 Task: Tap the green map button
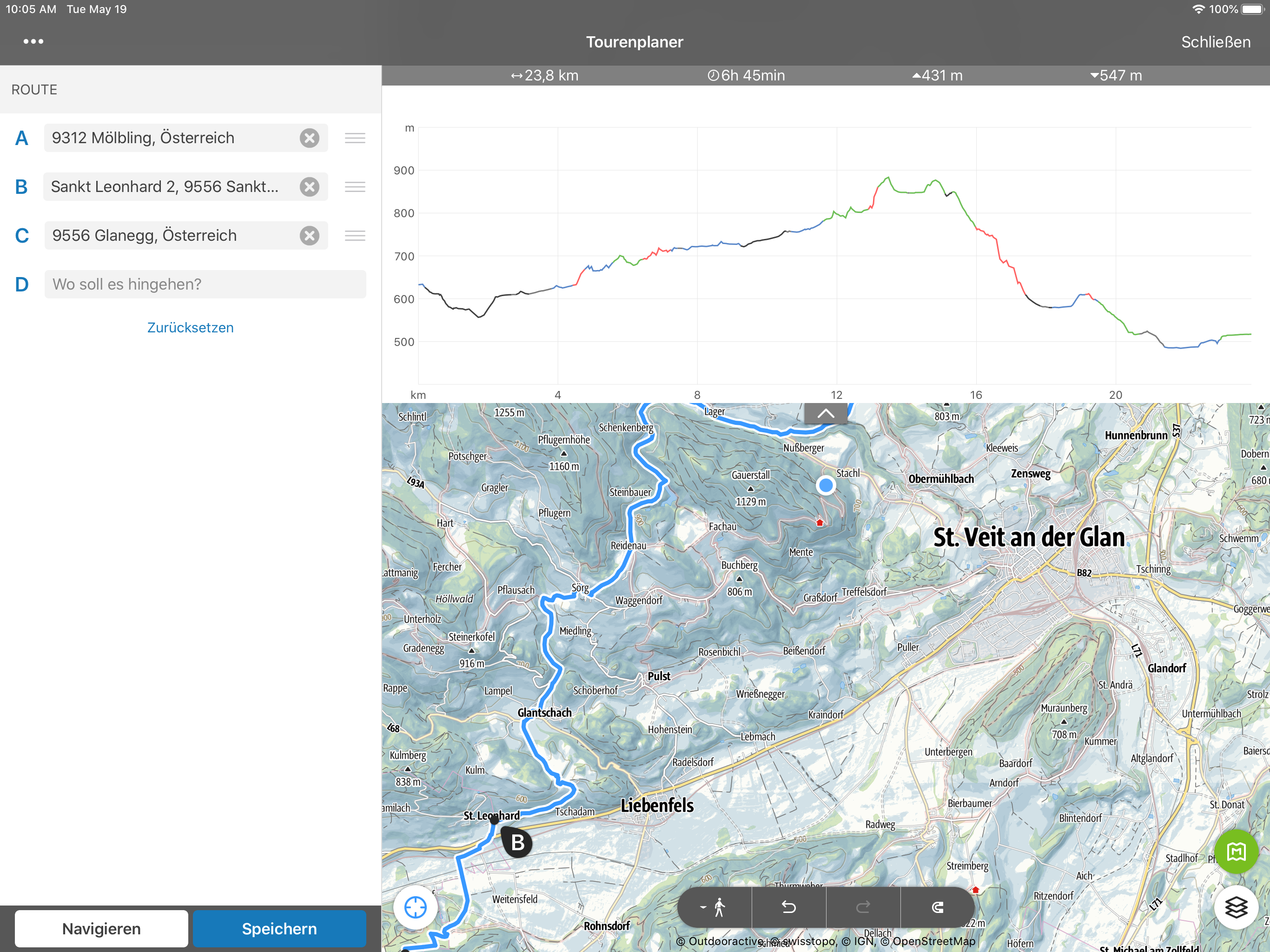1236,851
